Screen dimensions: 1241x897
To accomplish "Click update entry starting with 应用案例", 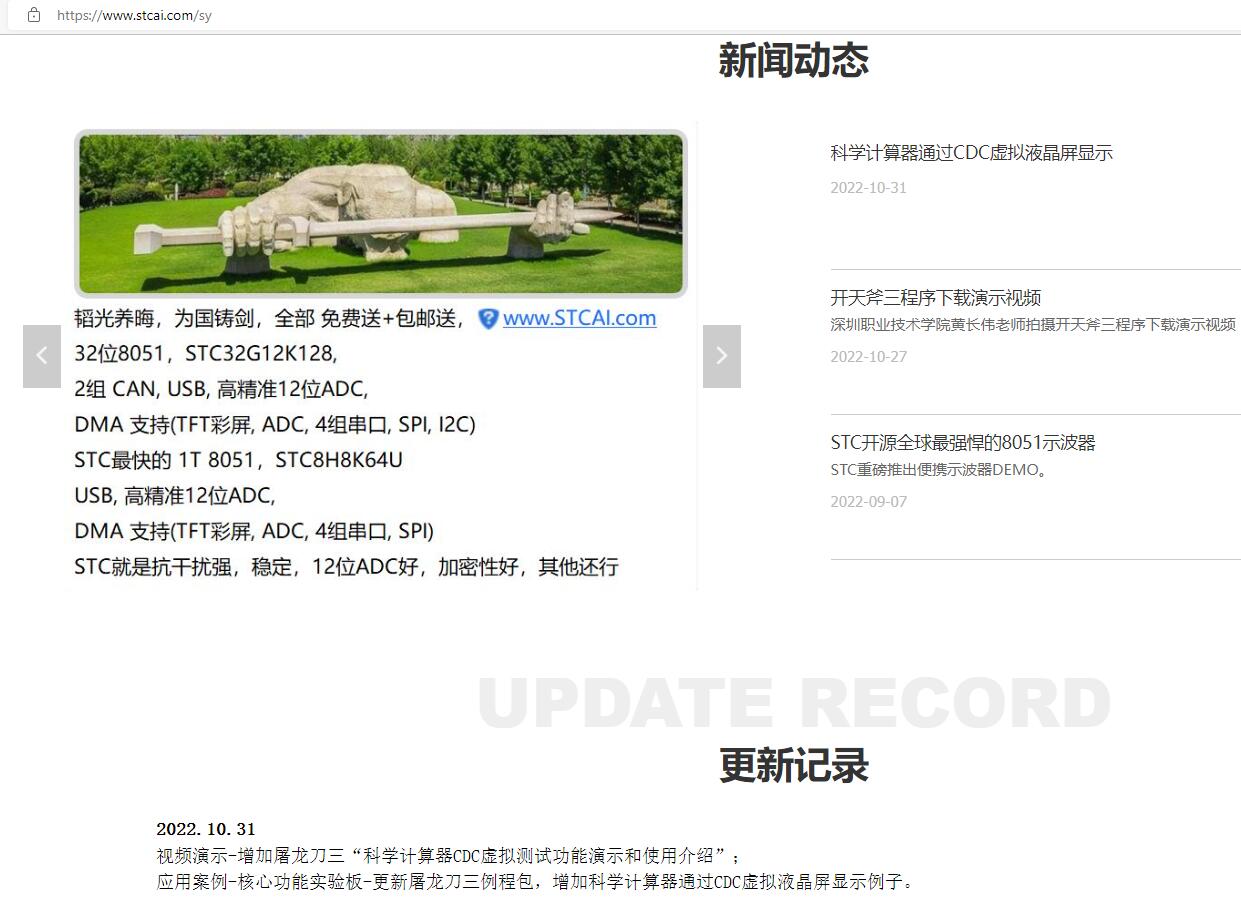I will 535,882.
